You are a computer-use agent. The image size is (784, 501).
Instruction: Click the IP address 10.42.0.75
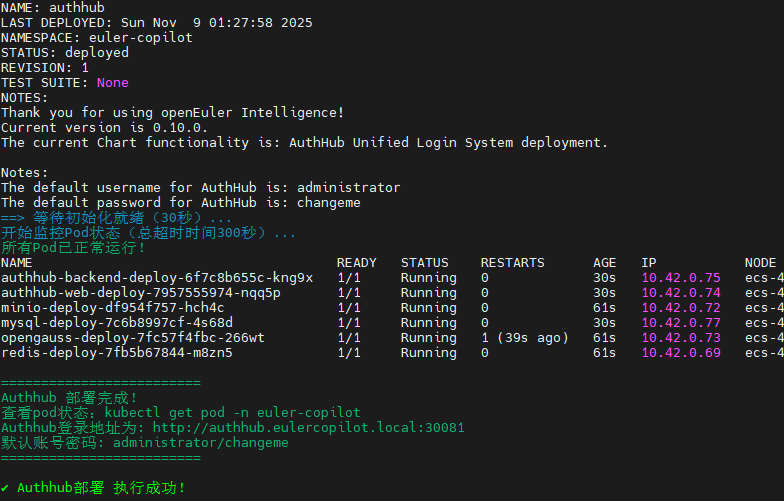click(x=681, y=278)
